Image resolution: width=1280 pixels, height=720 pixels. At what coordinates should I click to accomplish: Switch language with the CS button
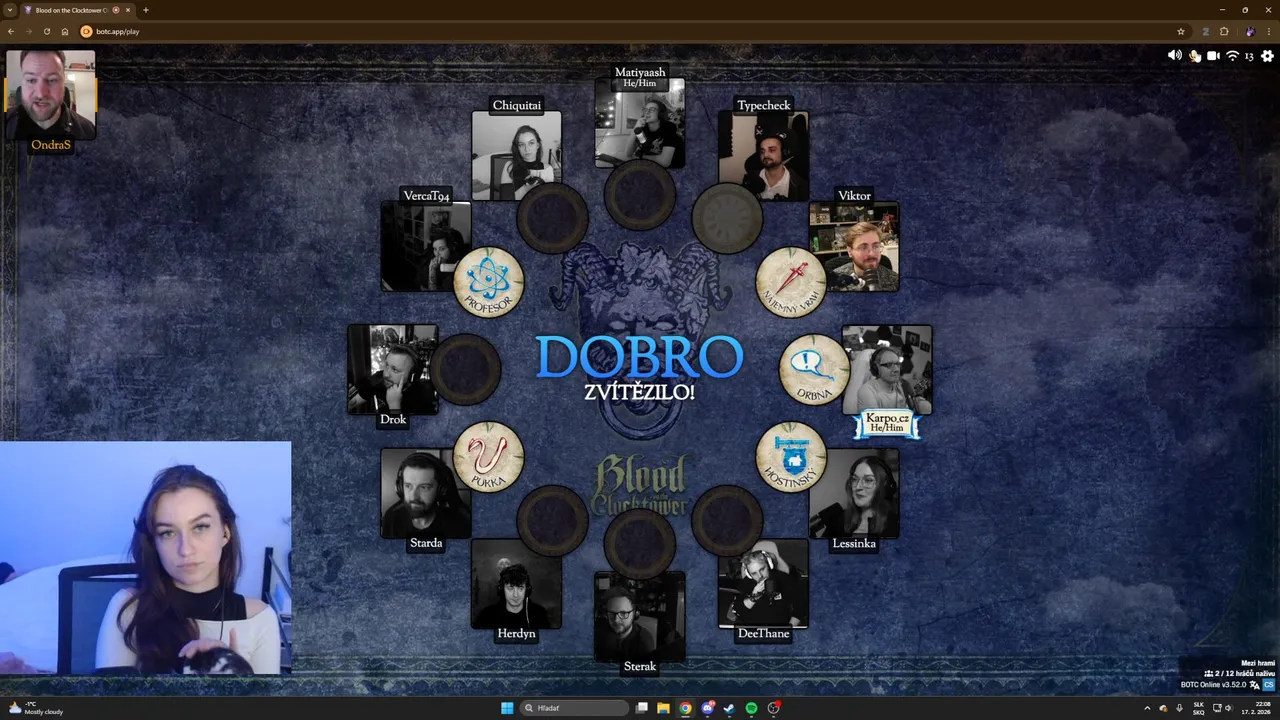pyautogui.click(x=1269, y=685)
